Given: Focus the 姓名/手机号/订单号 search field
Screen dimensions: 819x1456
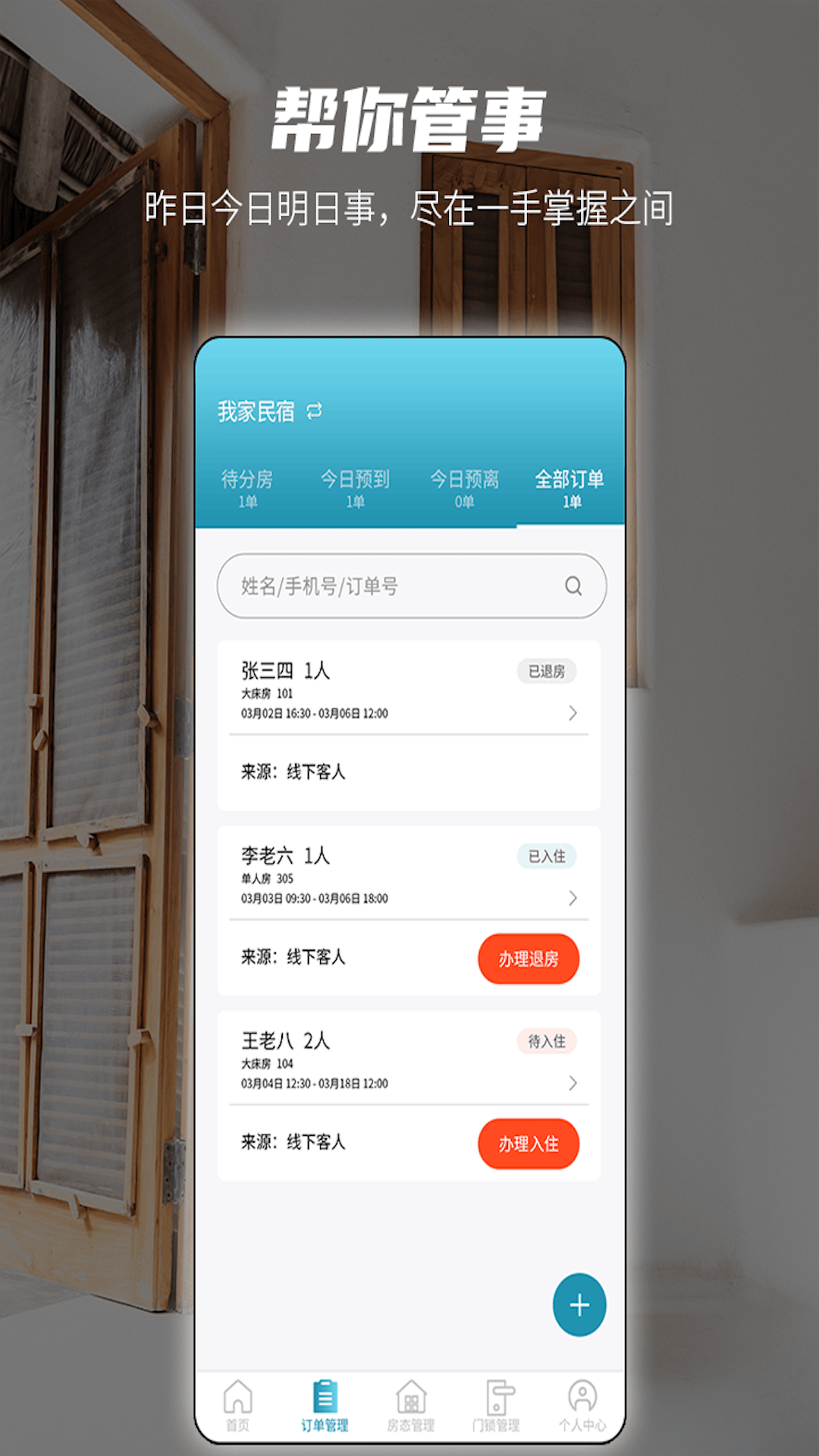Looking at the screenshot, I should click(x=412, y=585).
